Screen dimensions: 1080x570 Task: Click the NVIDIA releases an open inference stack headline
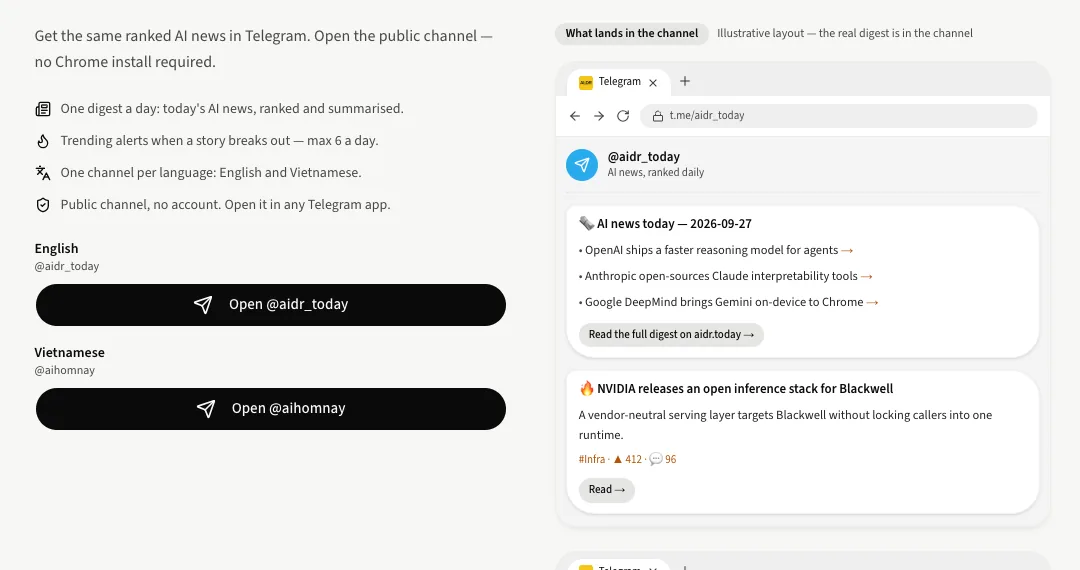pos(745,389)
